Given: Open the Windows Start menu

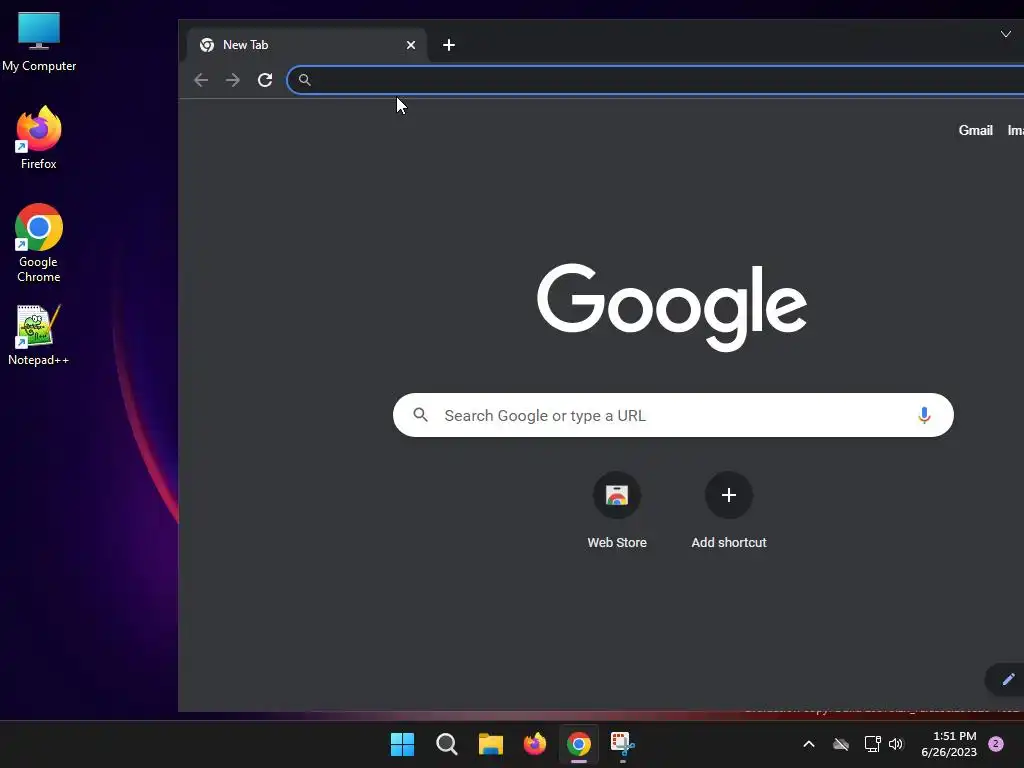Looking at the screenshot, I should click(402, 744).
